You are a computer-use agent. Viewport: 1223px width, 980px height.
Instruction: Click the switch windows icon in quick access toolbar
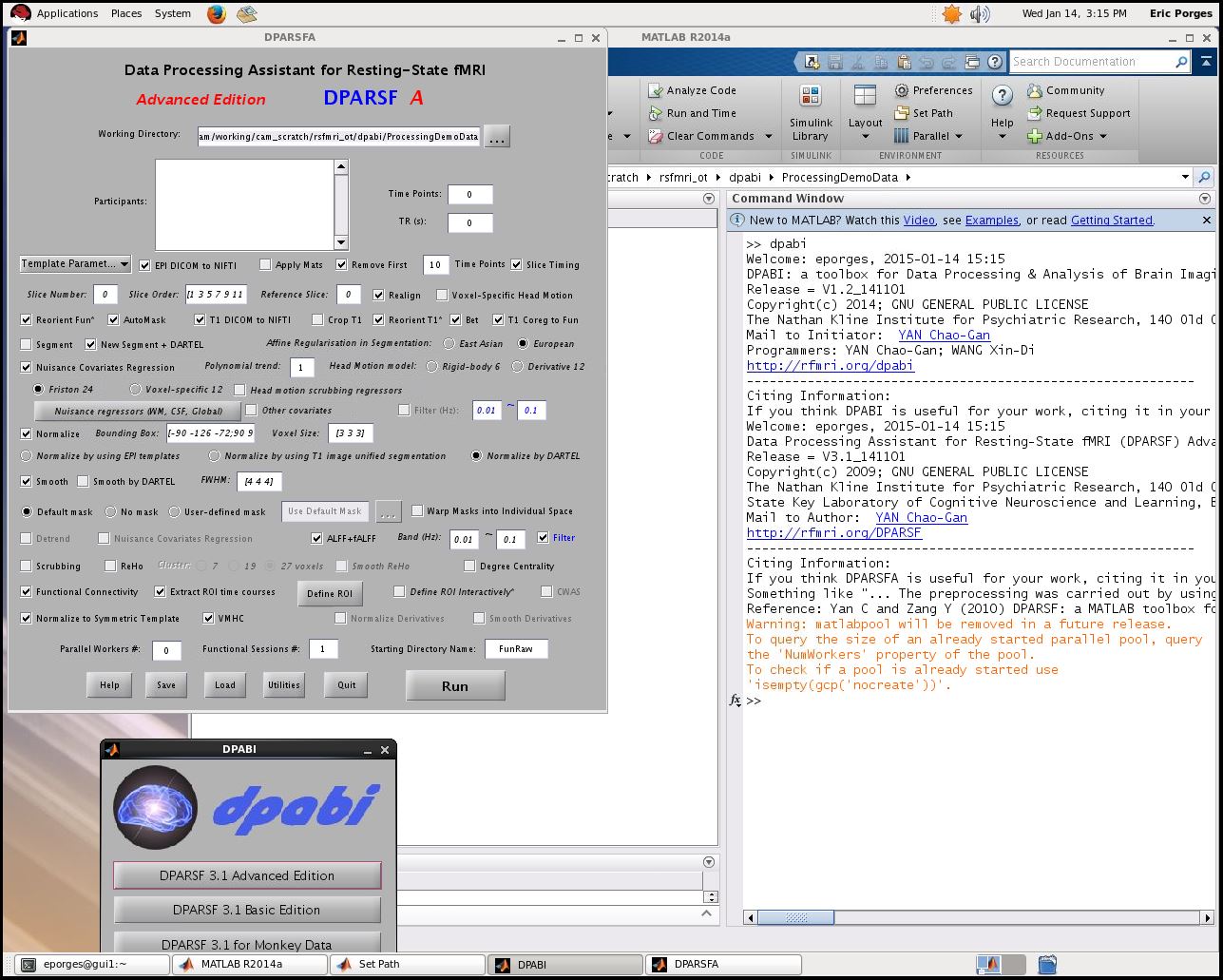coord(971,62)
